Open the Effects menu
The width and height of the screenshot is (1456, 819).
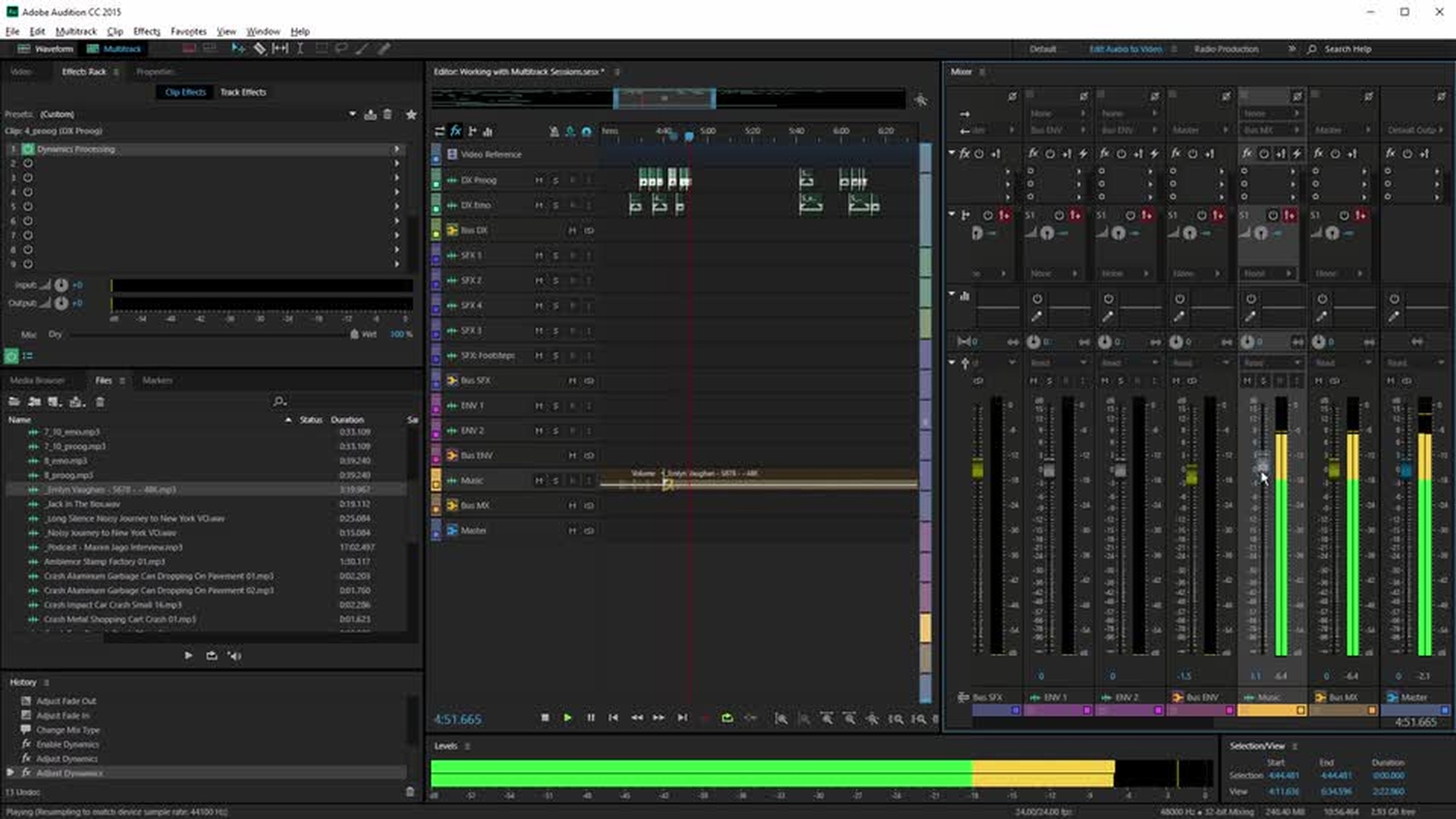pos(146,31)
